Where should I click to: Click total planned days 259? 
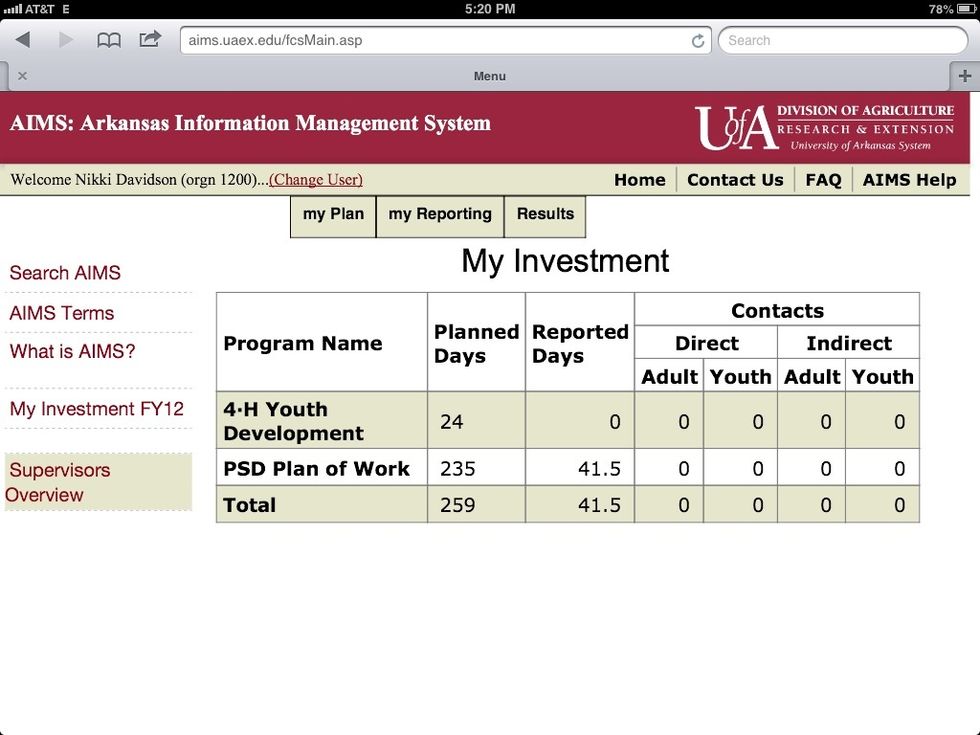458,505
